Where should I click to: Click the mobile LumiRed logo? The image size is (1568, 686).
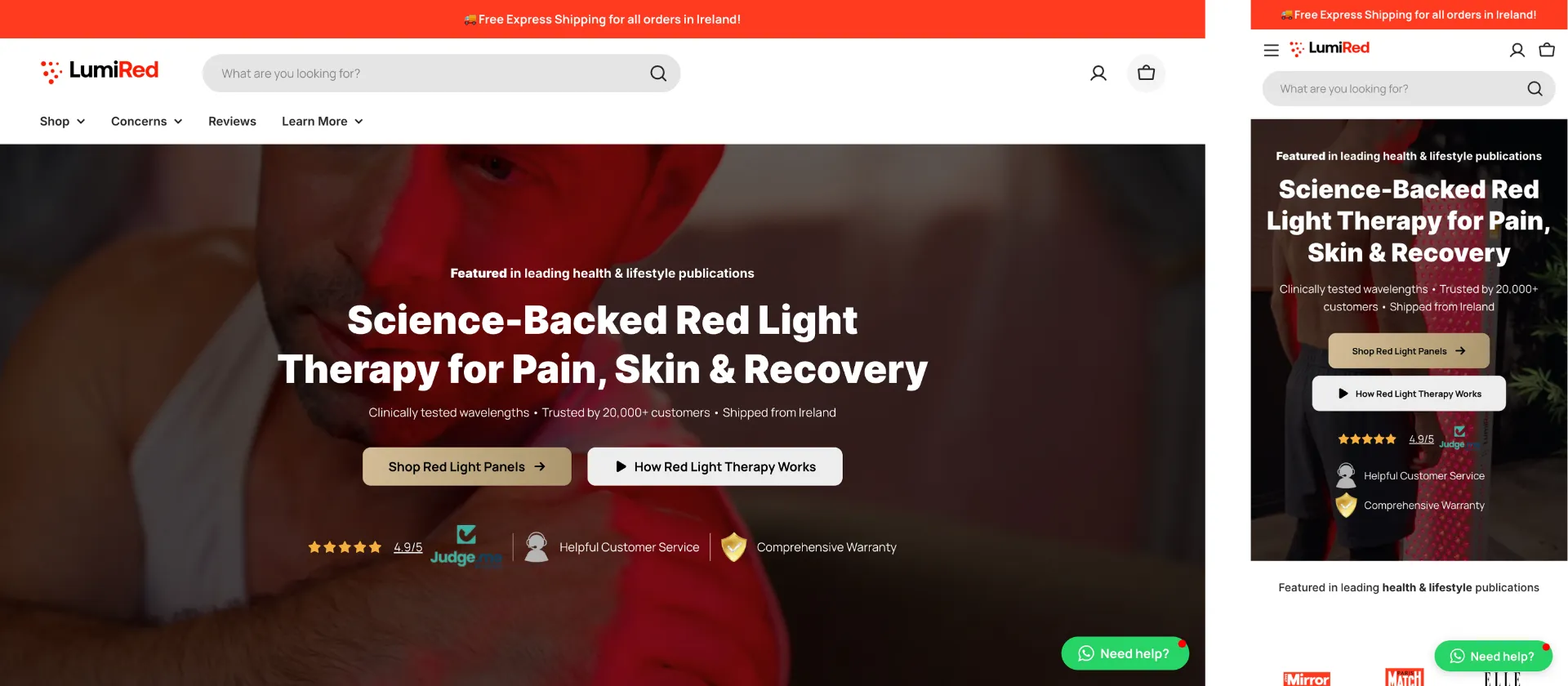click(1329, 49)
